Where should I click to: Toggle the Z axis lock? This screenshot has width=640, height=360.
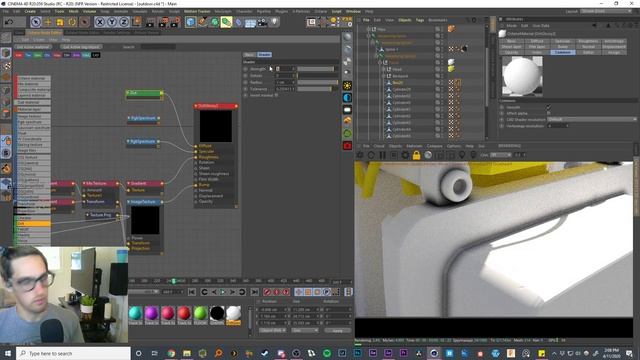tap(123, 22)
